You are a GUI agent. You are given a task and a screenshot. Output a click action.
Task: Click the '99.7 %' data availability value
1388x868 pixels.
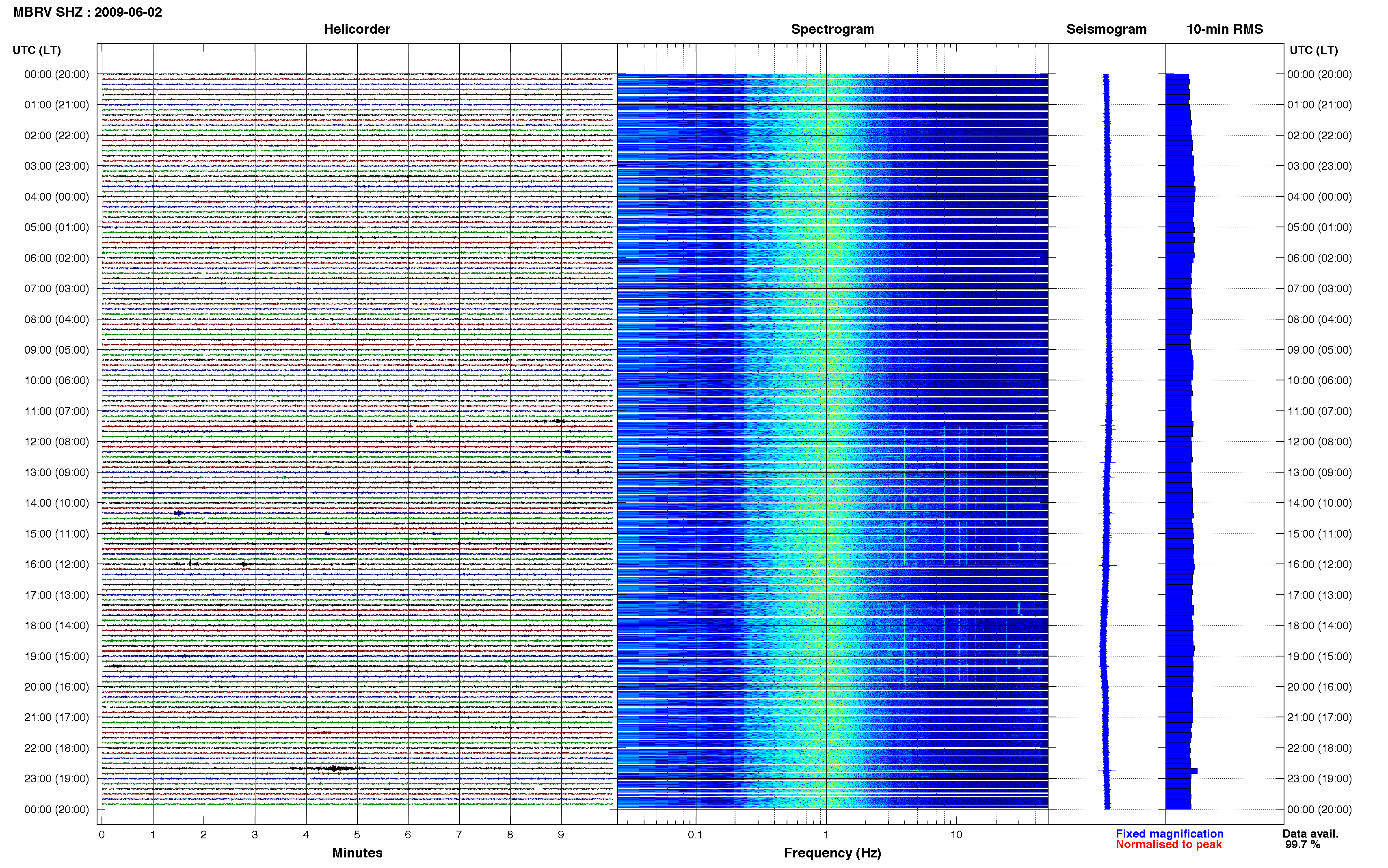point(1302,844)
